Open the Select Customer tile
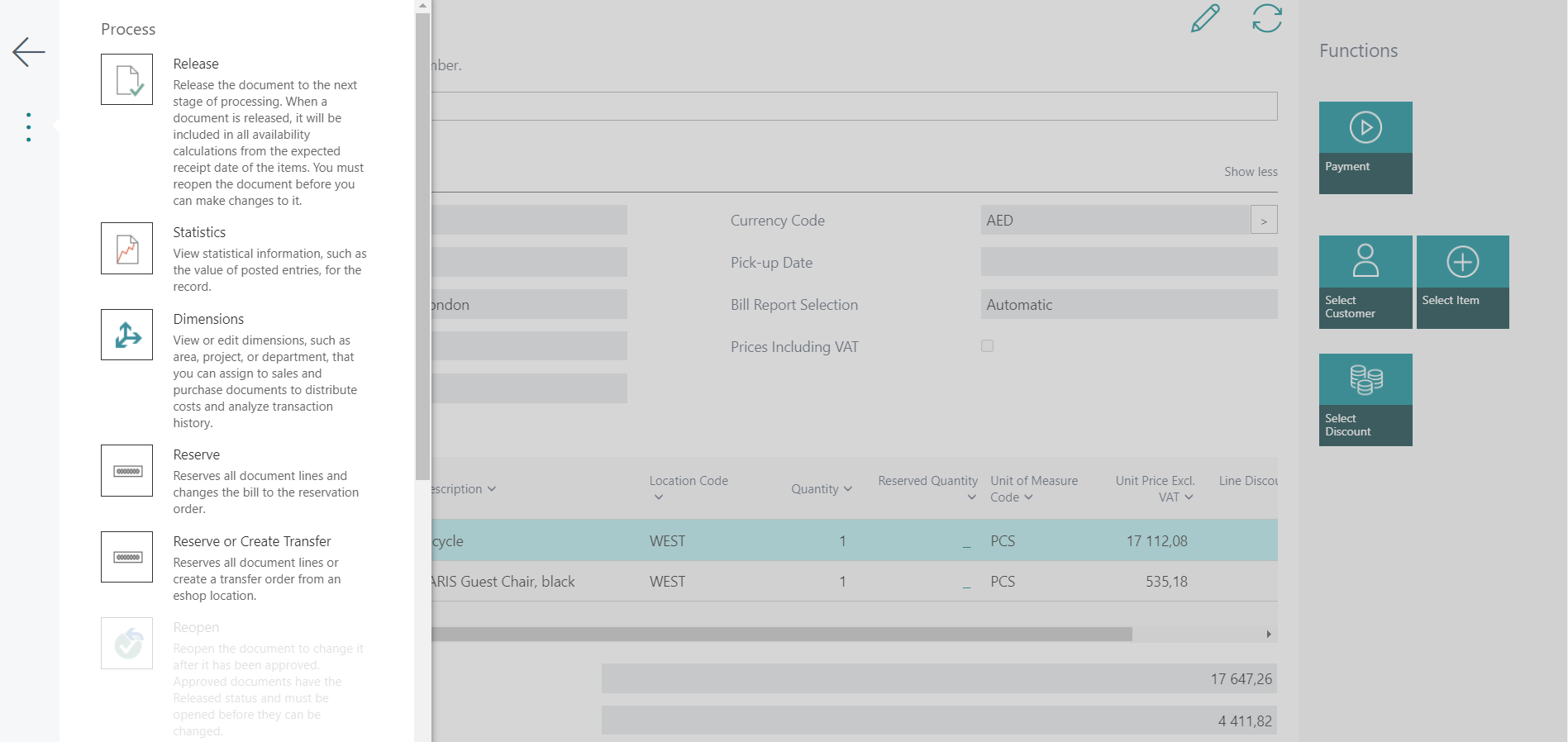This screenshot has height=742, width=1568. (x=1365, y=282)
